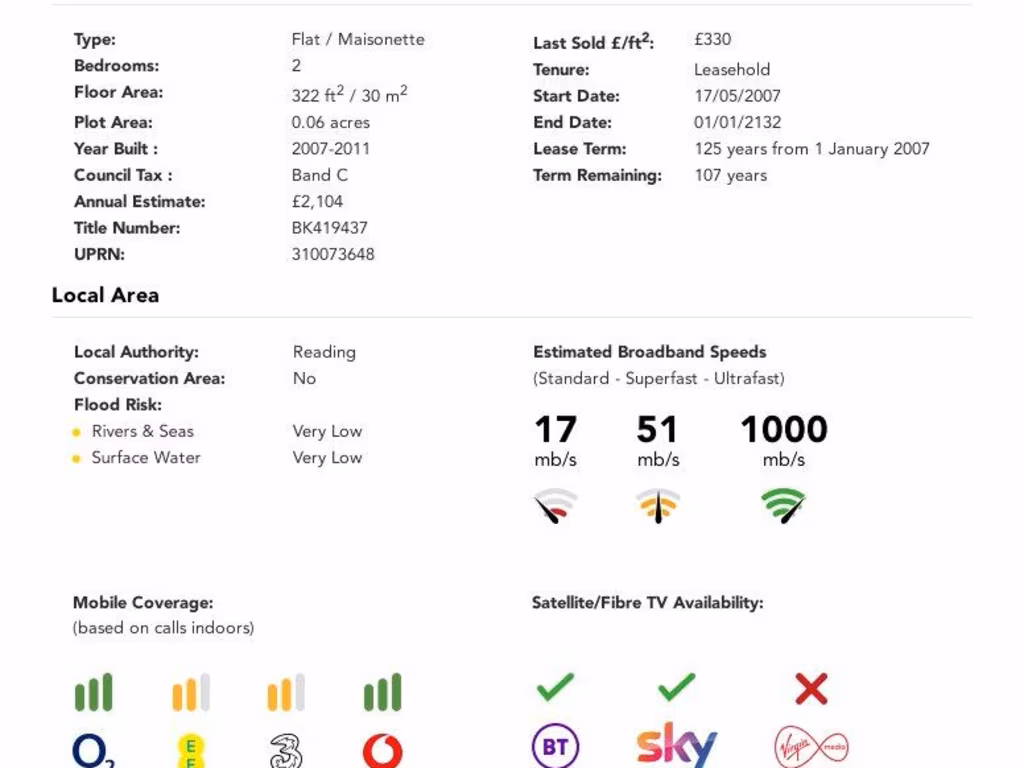Click the 1000 mb/s ultrafast speed value

783,430
